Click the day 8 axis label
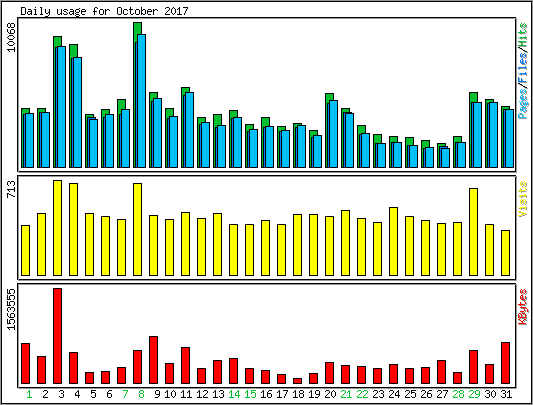 point(141,394)
